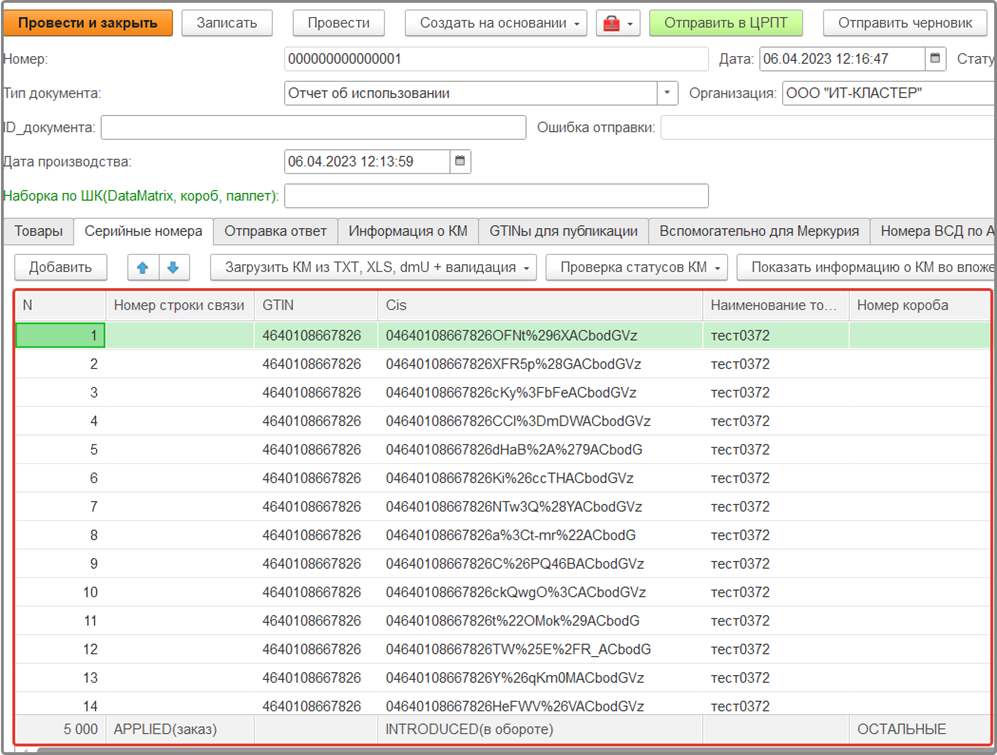Select row number 1 cell
This screenshot has height=755, width=997.
[x=60, y=335]
